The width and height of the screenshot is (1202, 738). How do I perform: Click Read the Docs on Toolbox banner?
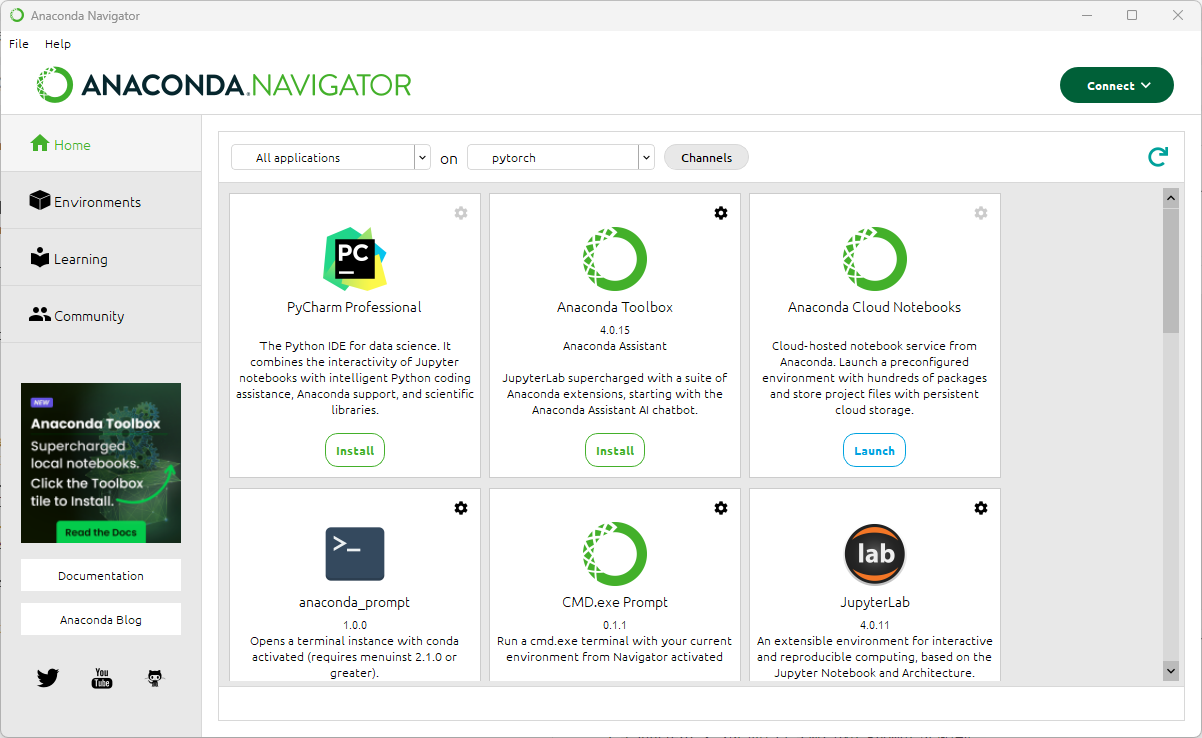[101, 532]
